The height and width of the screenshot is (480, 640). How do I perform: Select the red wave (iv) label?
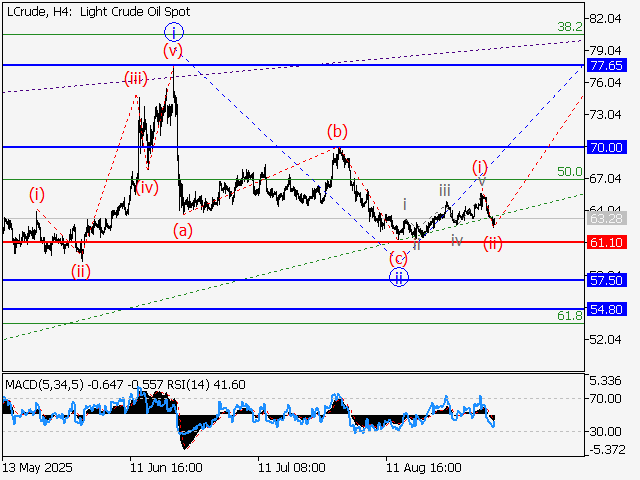pyautogui.click(x=147, y=186)
